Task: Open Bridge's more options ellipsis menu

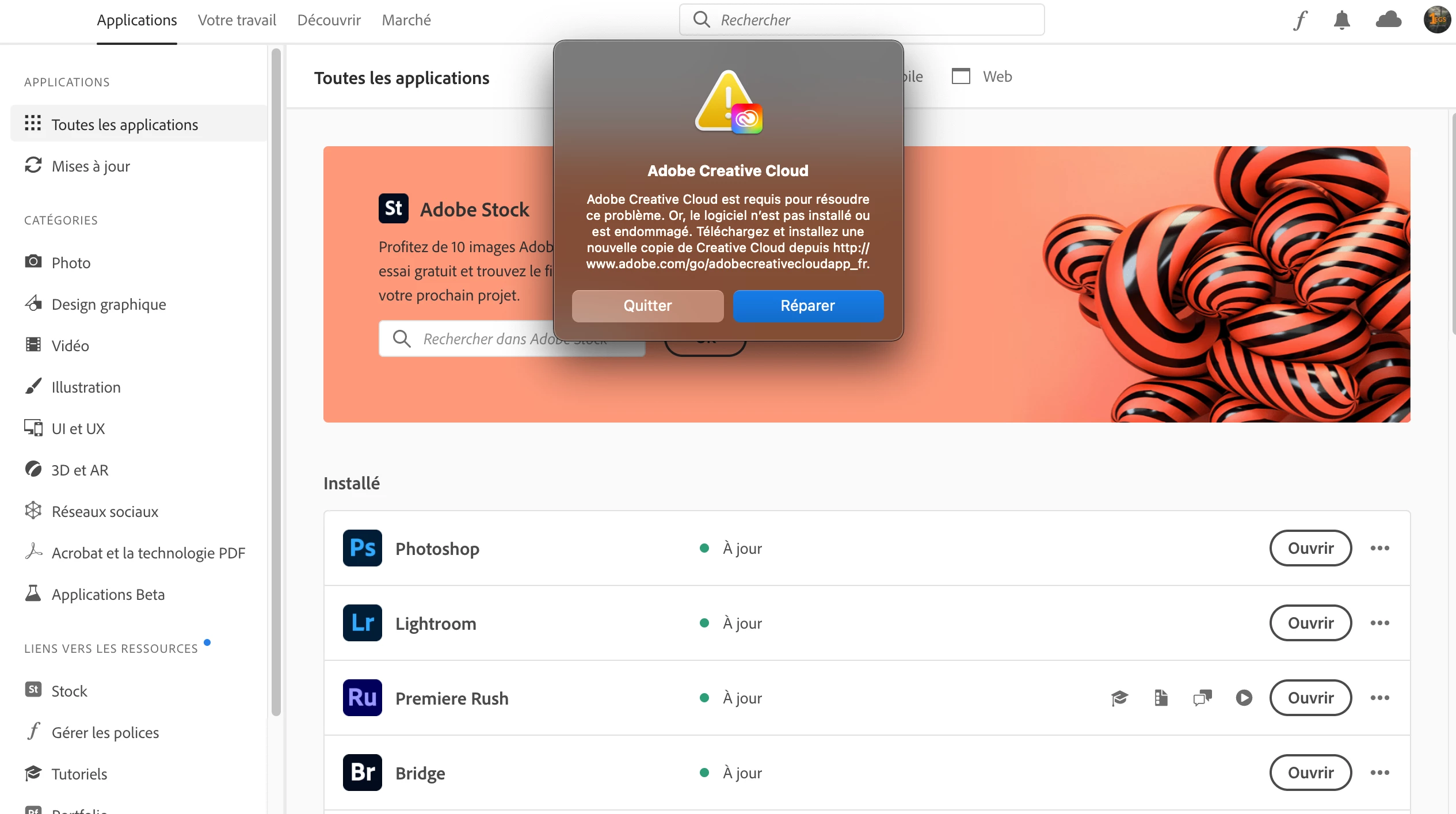Action: pos(1379,773)
